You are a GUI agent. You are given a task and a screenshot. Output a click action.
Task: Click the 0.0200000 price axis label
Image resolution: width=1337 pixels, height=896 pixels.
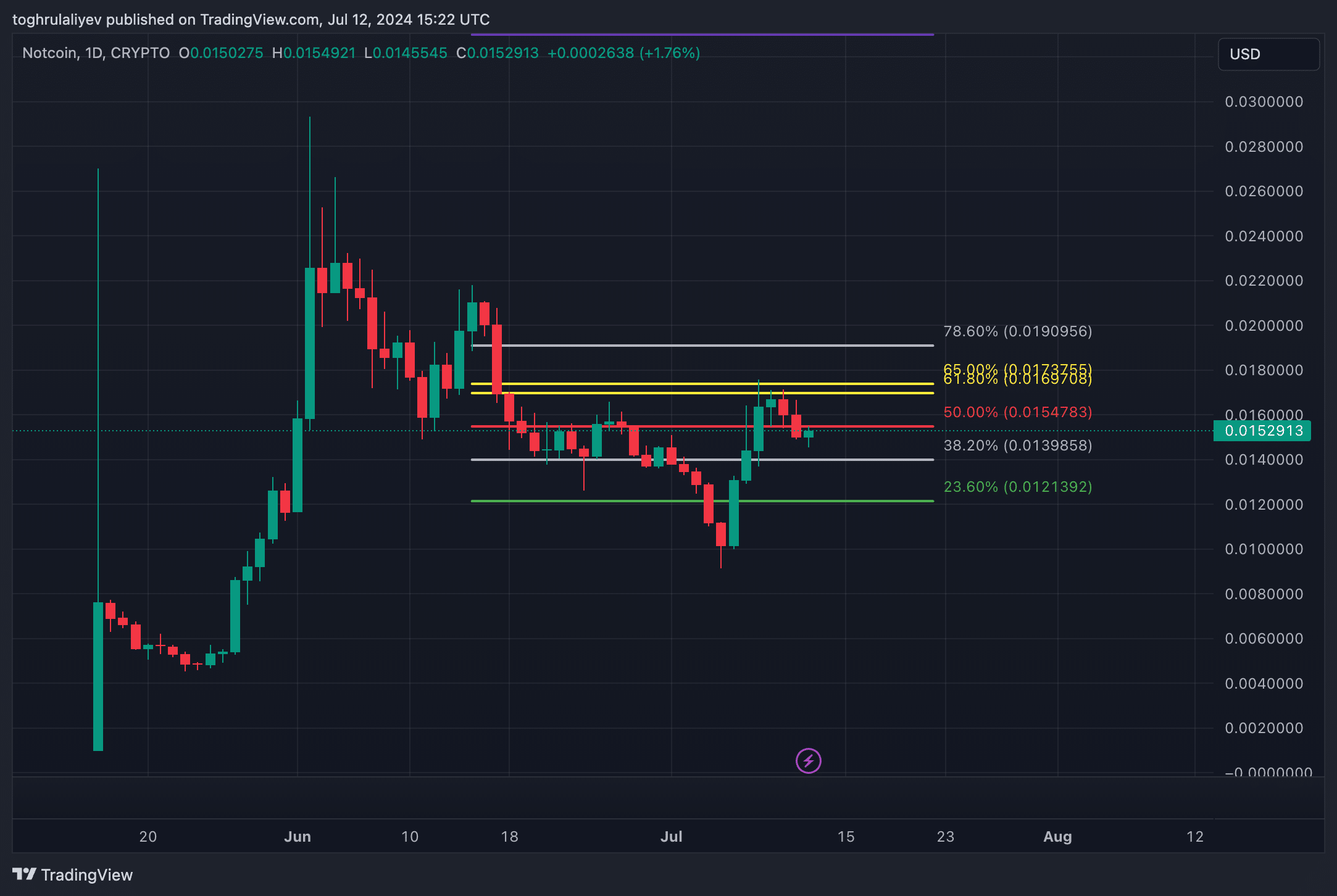click(x=1264, y=325)
